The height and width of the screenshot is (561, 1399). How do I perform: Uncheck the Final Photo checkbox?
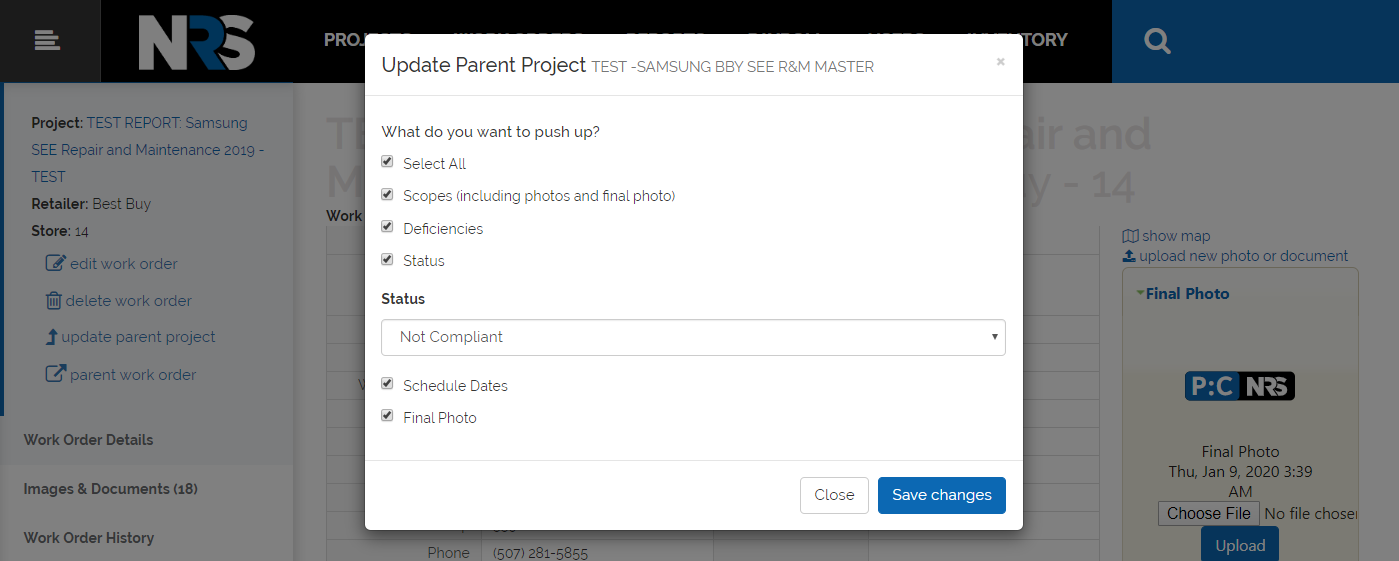pos(387,416)
